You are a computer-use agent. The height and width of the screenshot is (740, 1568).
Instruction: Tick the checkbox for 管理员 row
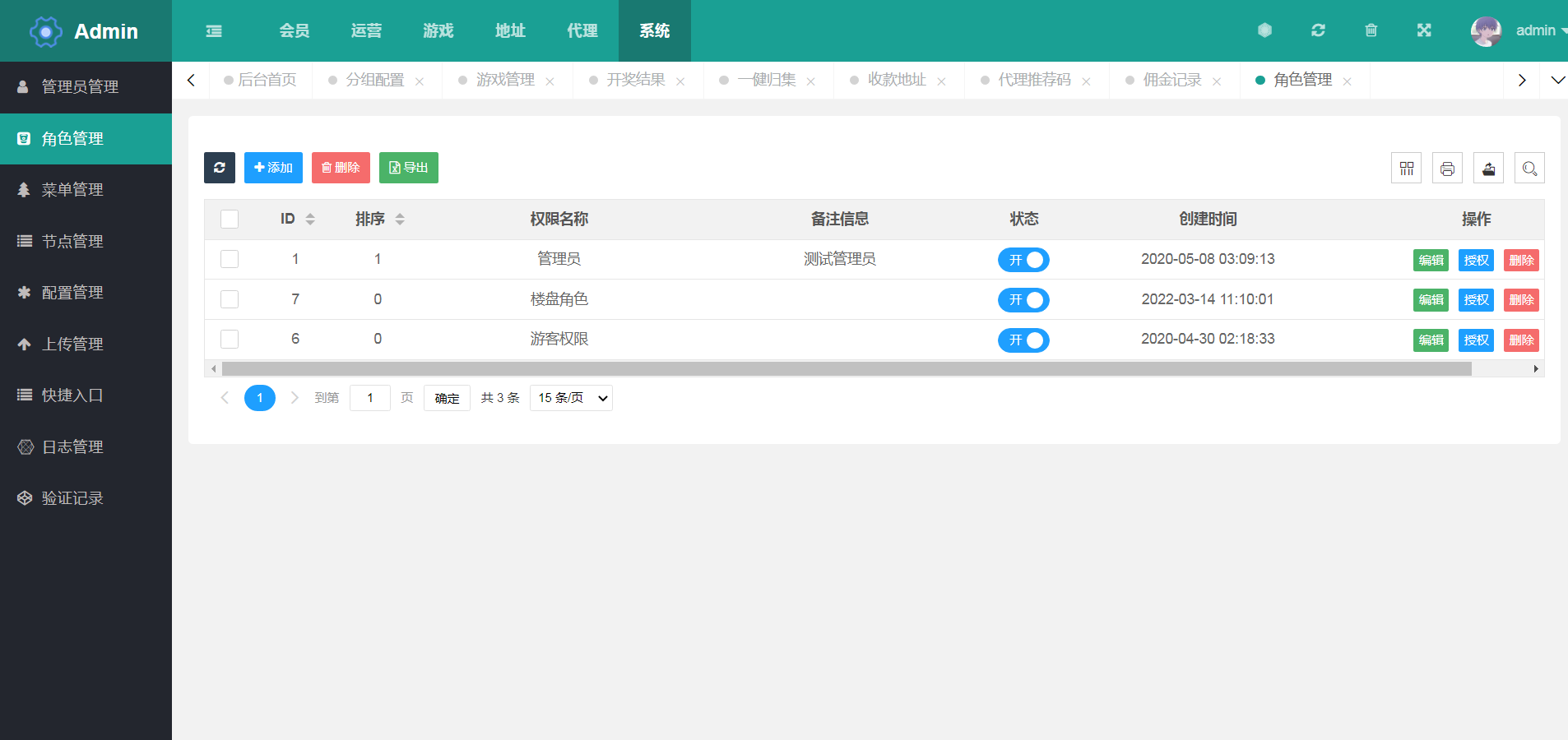coord(230,259)
